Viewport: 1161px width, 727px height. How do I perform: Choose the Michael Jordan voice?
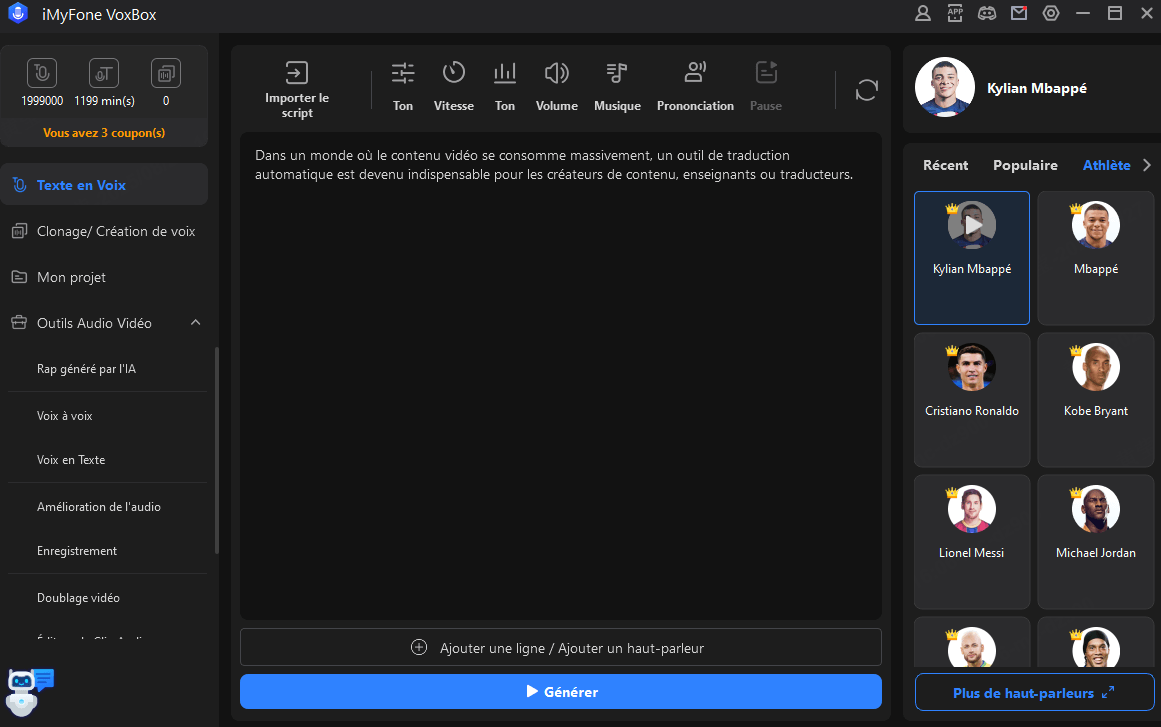1096,542
